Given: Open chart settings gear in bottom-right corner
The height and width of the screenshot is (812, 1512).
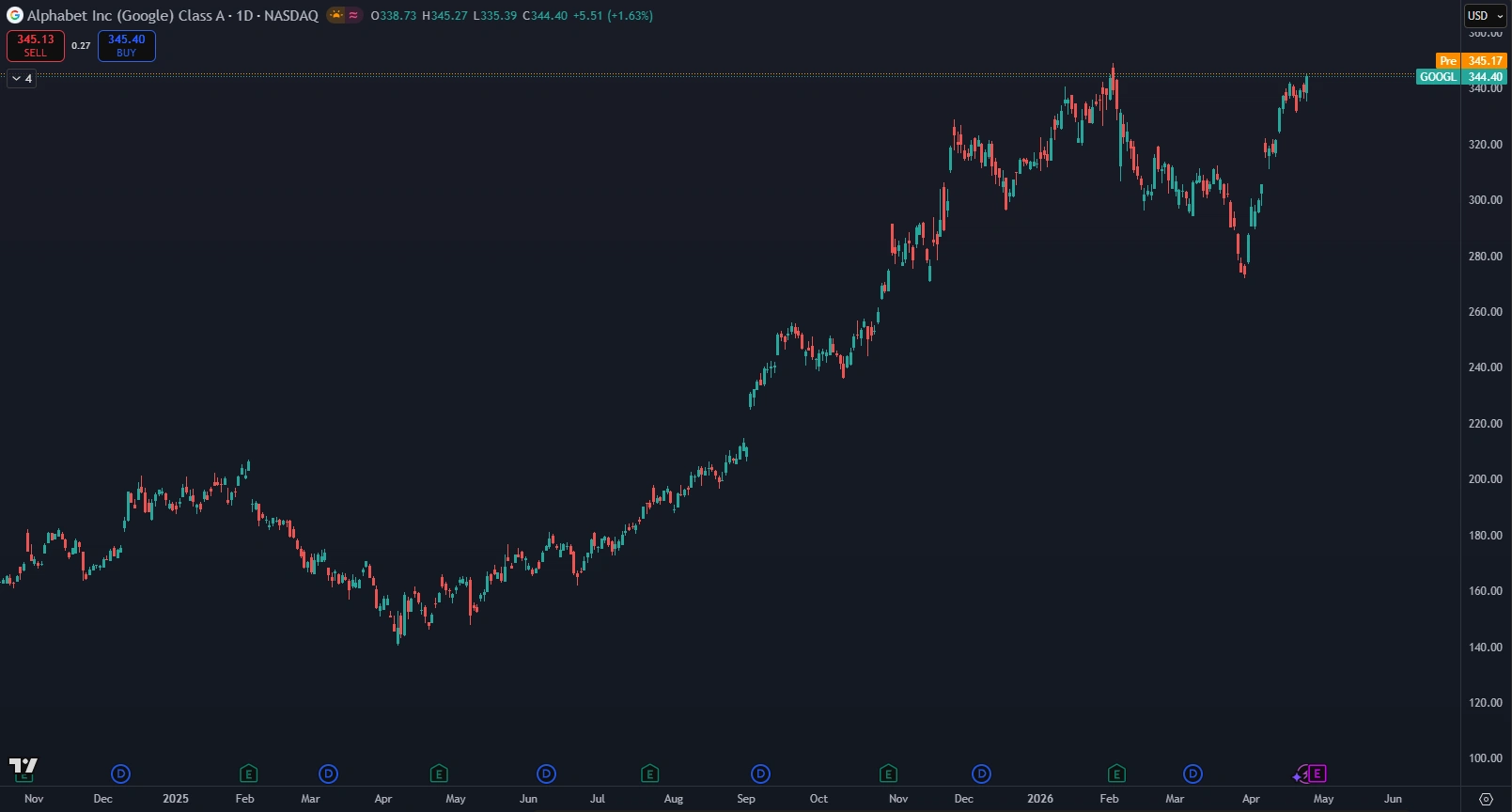Looking at the screenshot, I should pyautogui.click(x=1486, y=799).
